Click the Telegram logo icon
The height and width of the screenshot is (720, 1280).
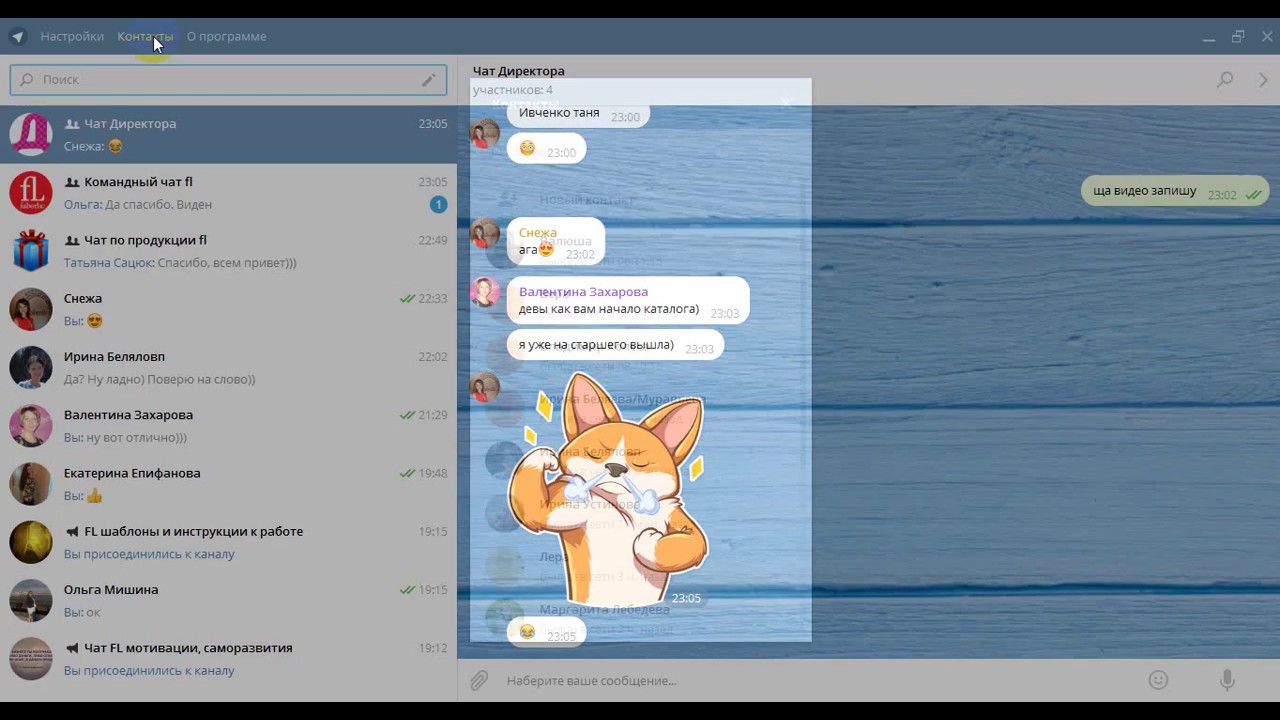[18, 37]
